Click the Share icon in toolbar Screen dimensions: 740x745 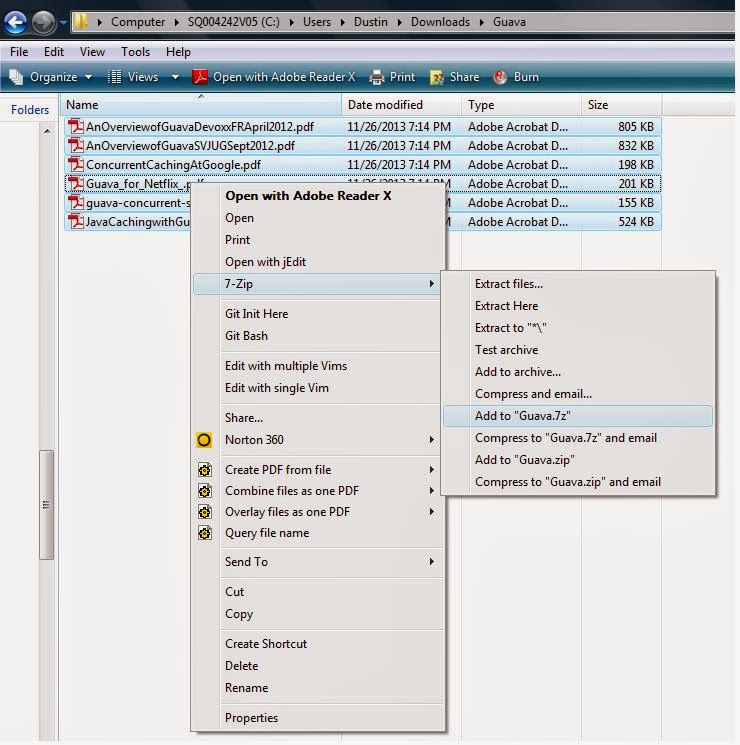[x=437, y=77]
